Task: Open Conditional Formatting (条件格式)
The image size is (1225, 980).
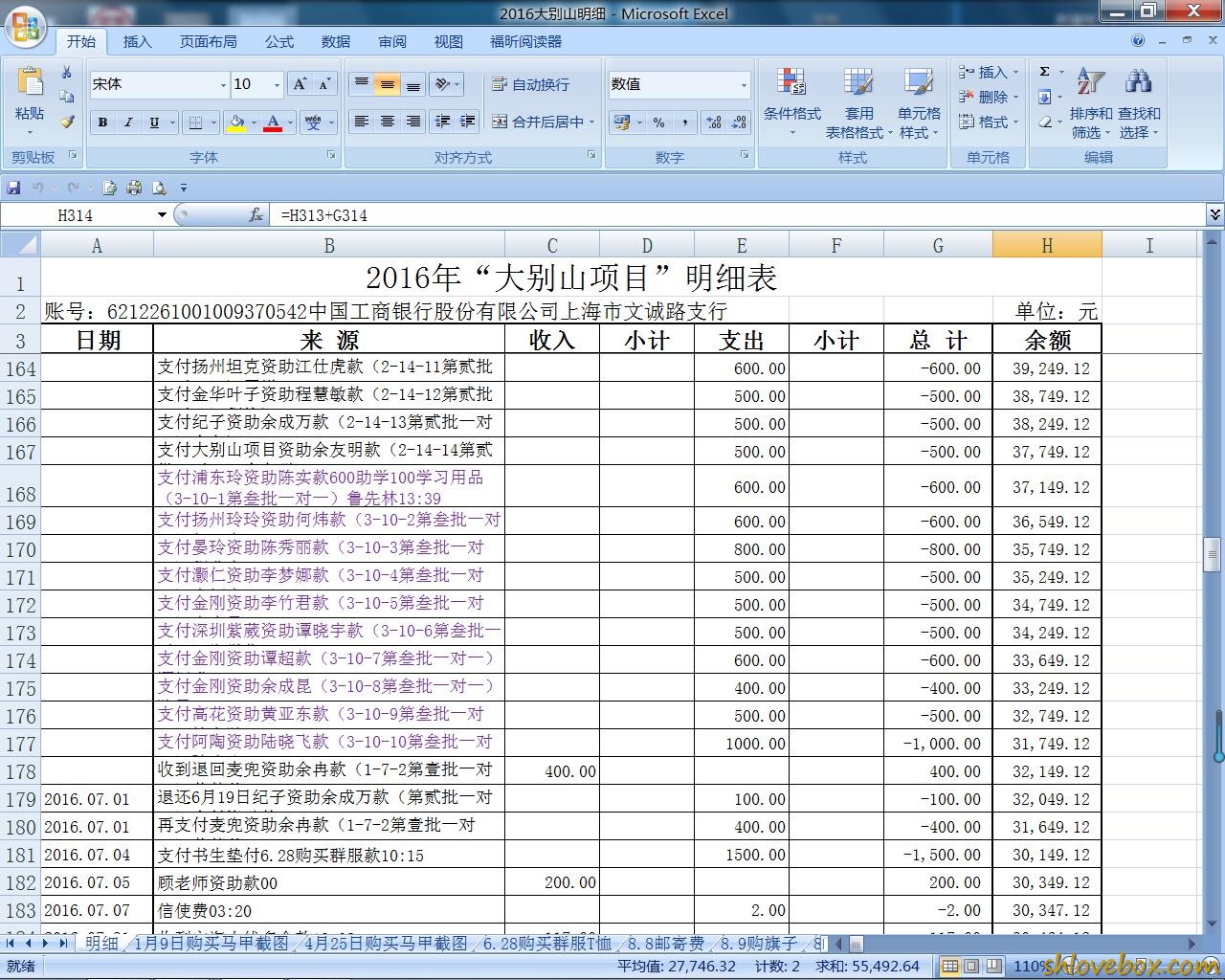Action: coord(791,103)
